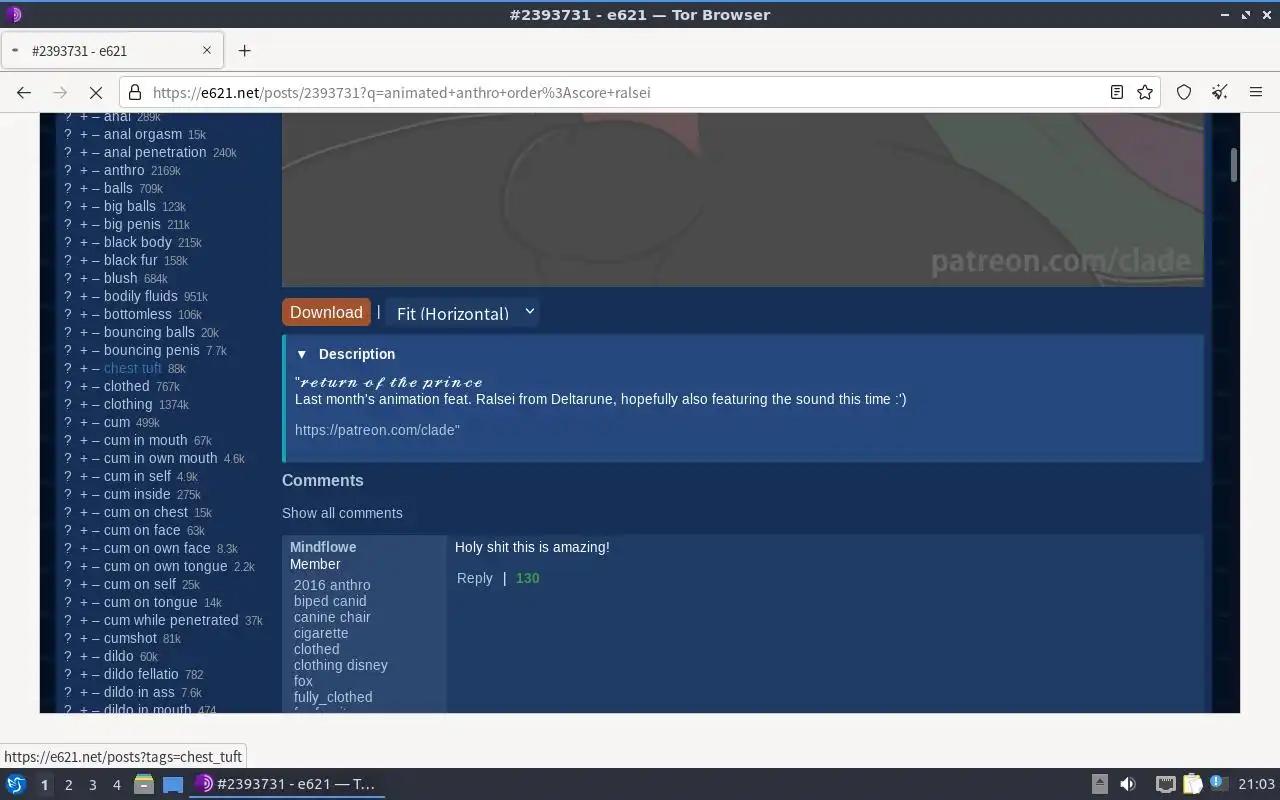Click the ? wiki link beside chest tuft
Viewport: 1280px width, 800px height.
click(x=68, y=368)
